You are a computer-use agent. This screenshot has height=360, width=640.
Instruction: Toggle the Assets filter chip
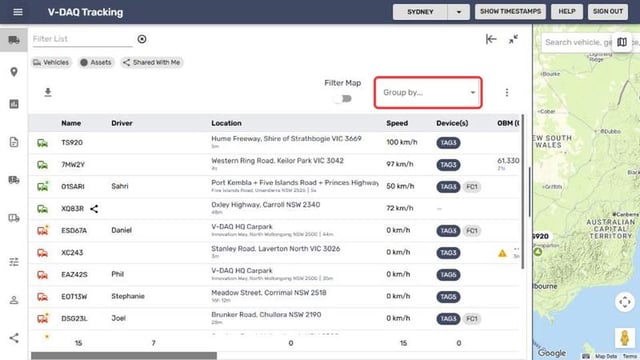pos(96,62)
